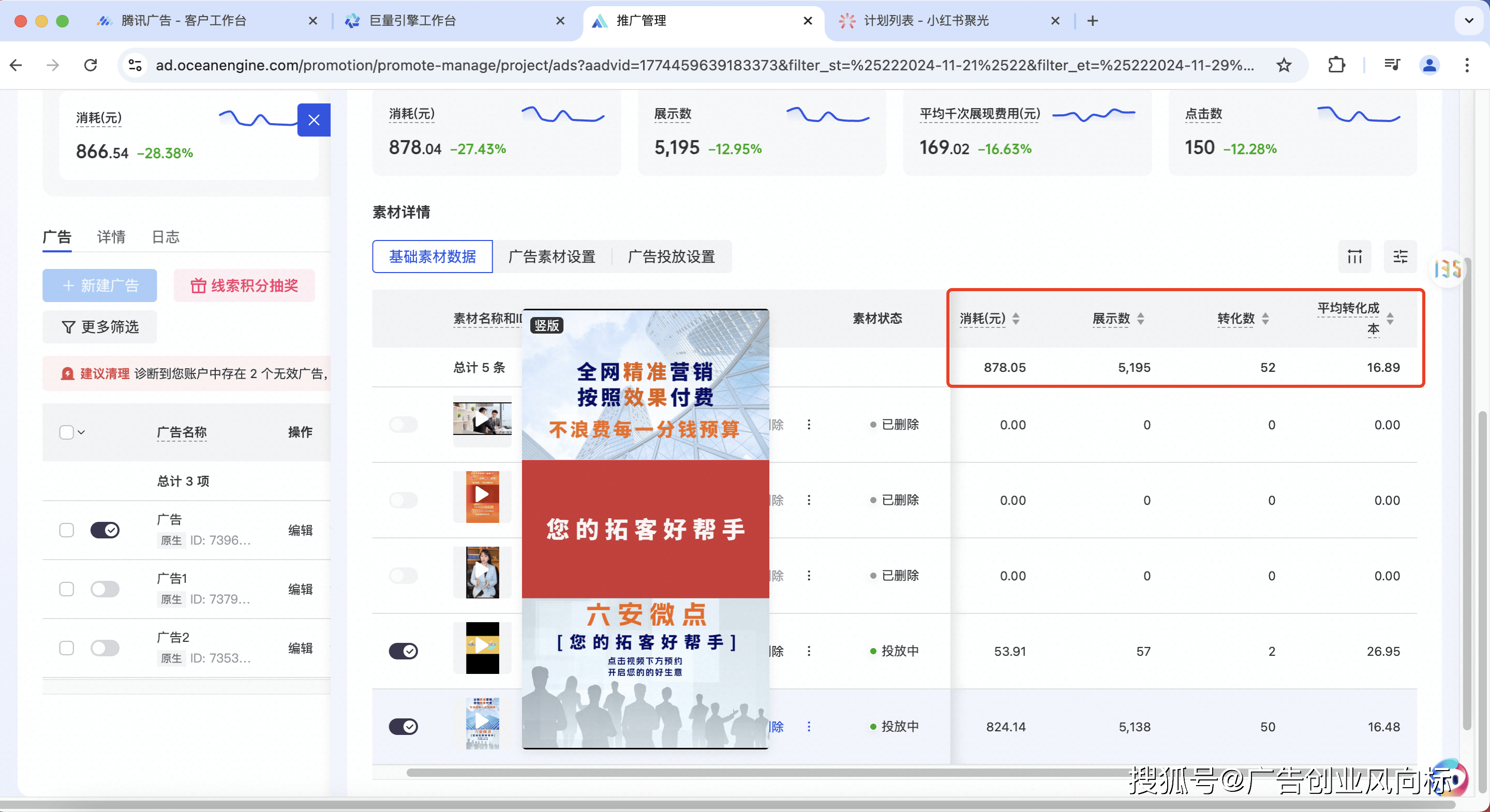Open custom columns icon in table toolbar

[x=1354, y=256]
